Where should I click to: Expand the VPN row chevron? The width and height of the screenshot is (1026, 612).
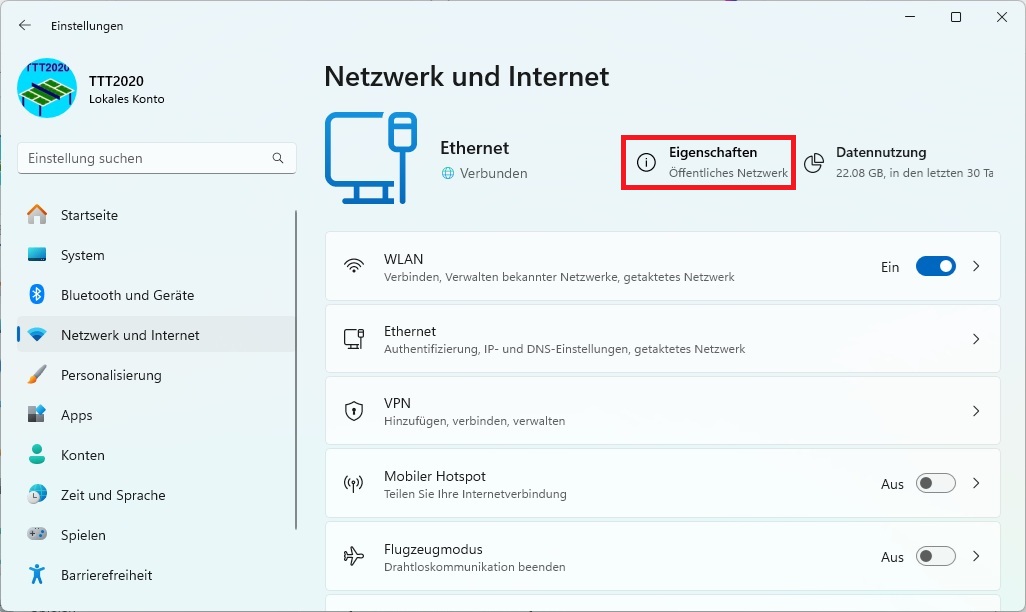(976, 411)
